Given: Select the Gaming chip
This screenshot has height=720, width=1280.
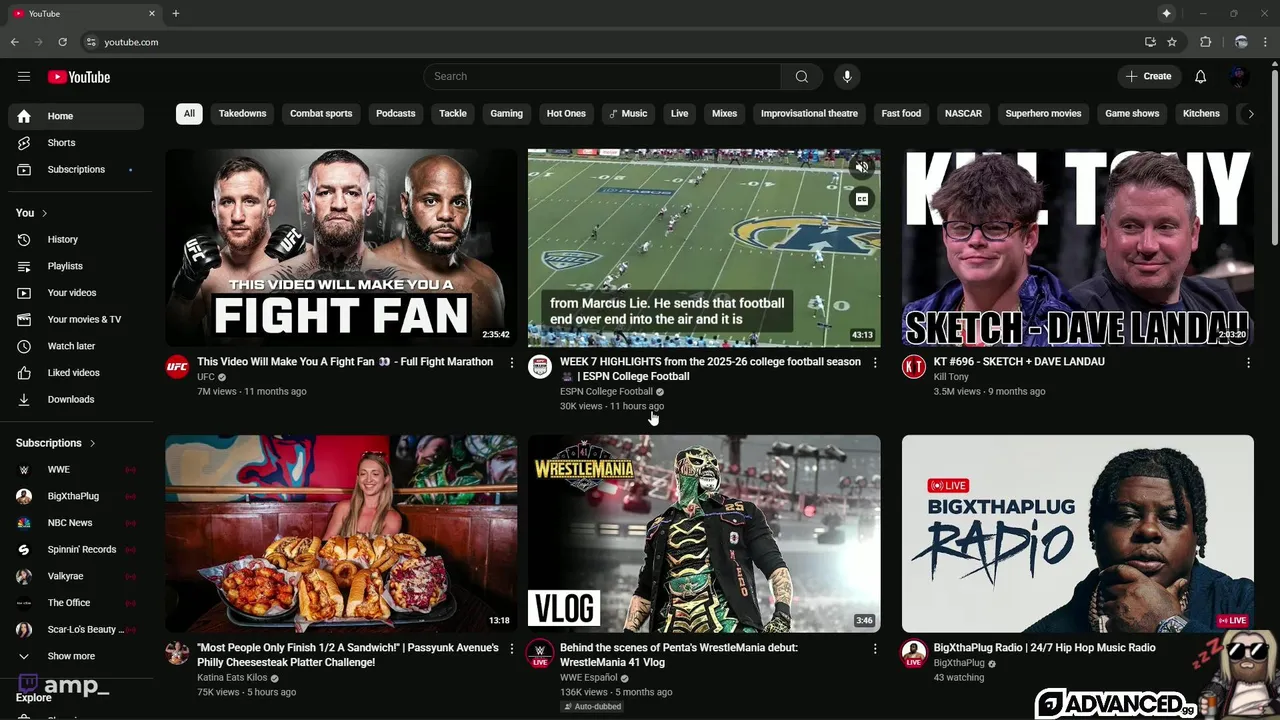Looking at the screenshot, I should click(506, 114).
